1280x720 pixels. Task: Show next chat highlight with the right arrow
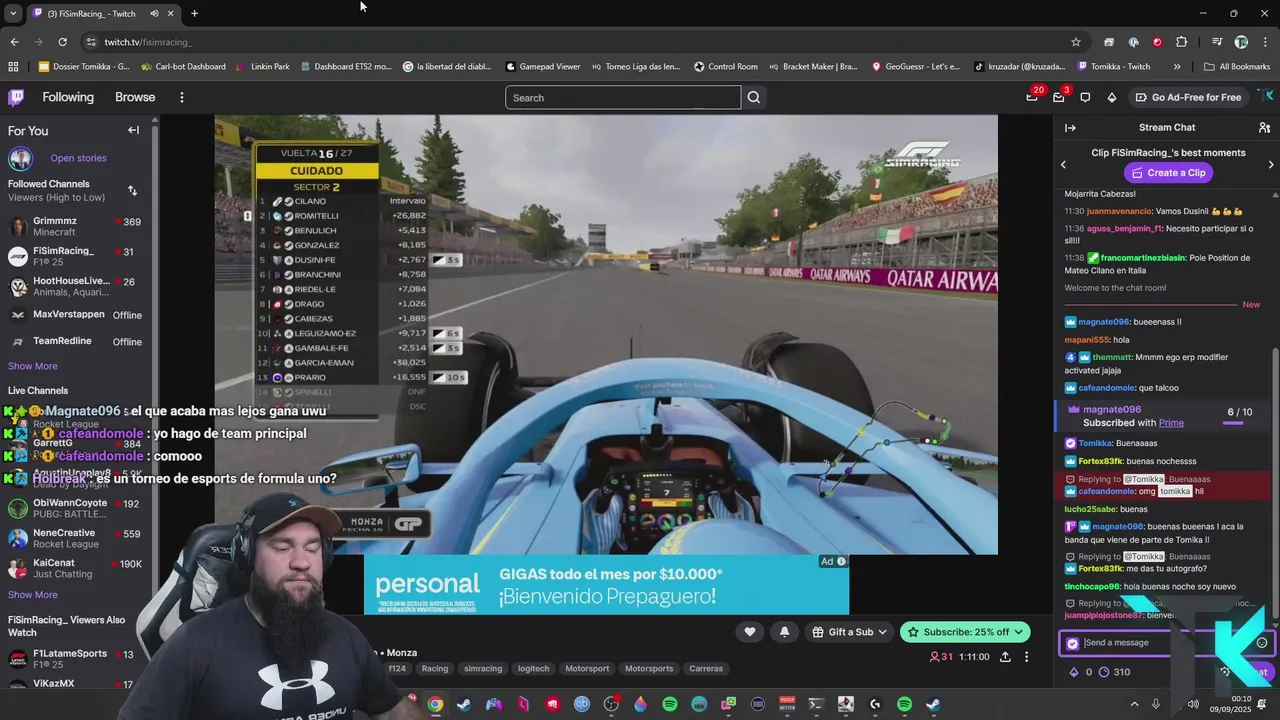click(1271, 164)
